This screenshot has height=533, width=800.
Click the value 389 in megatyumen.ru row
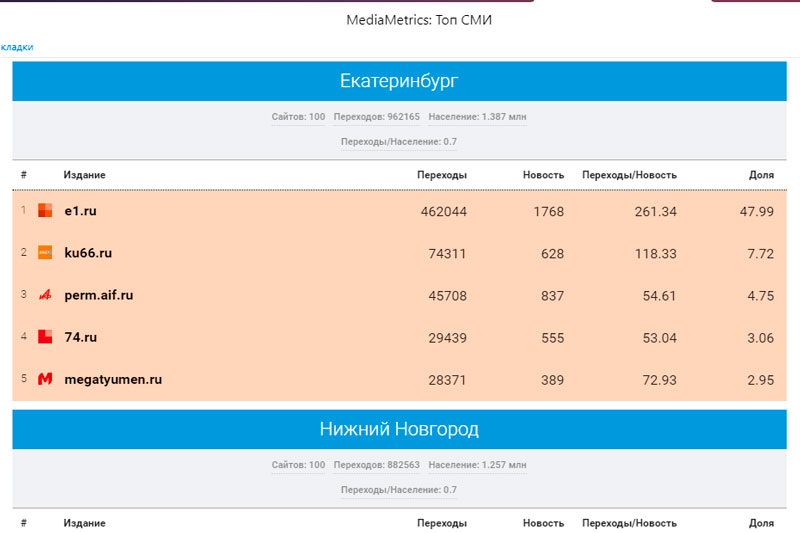(553, 380)
